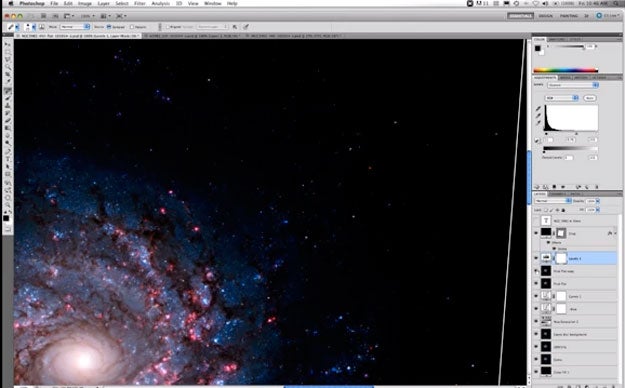The height and width of the screenshot is (388, 625).
Task: Click the Auto button in Levels
Action: [x=590, y=98]
